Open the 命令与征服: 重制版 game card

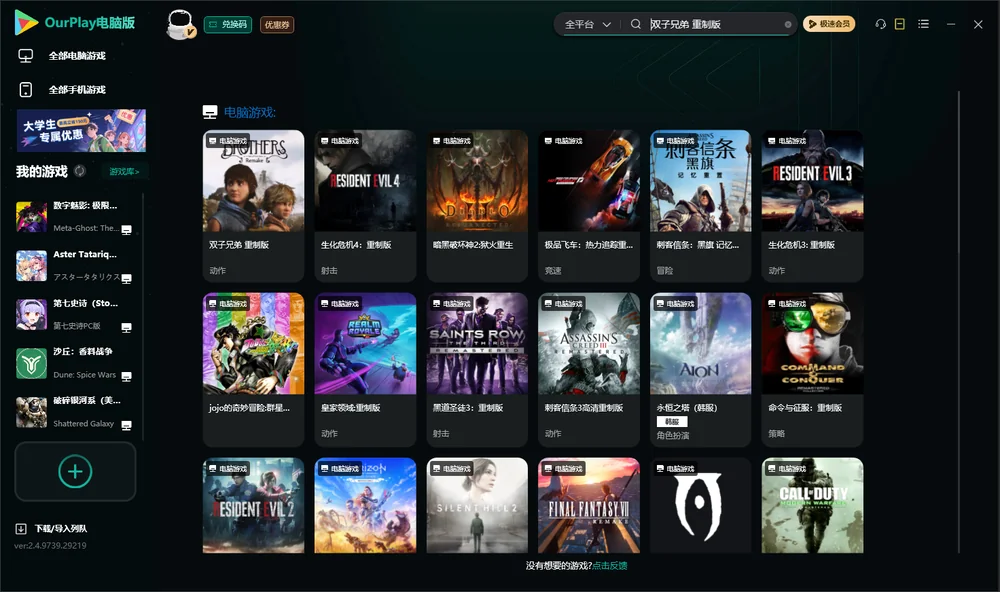(x=812, y=369)
